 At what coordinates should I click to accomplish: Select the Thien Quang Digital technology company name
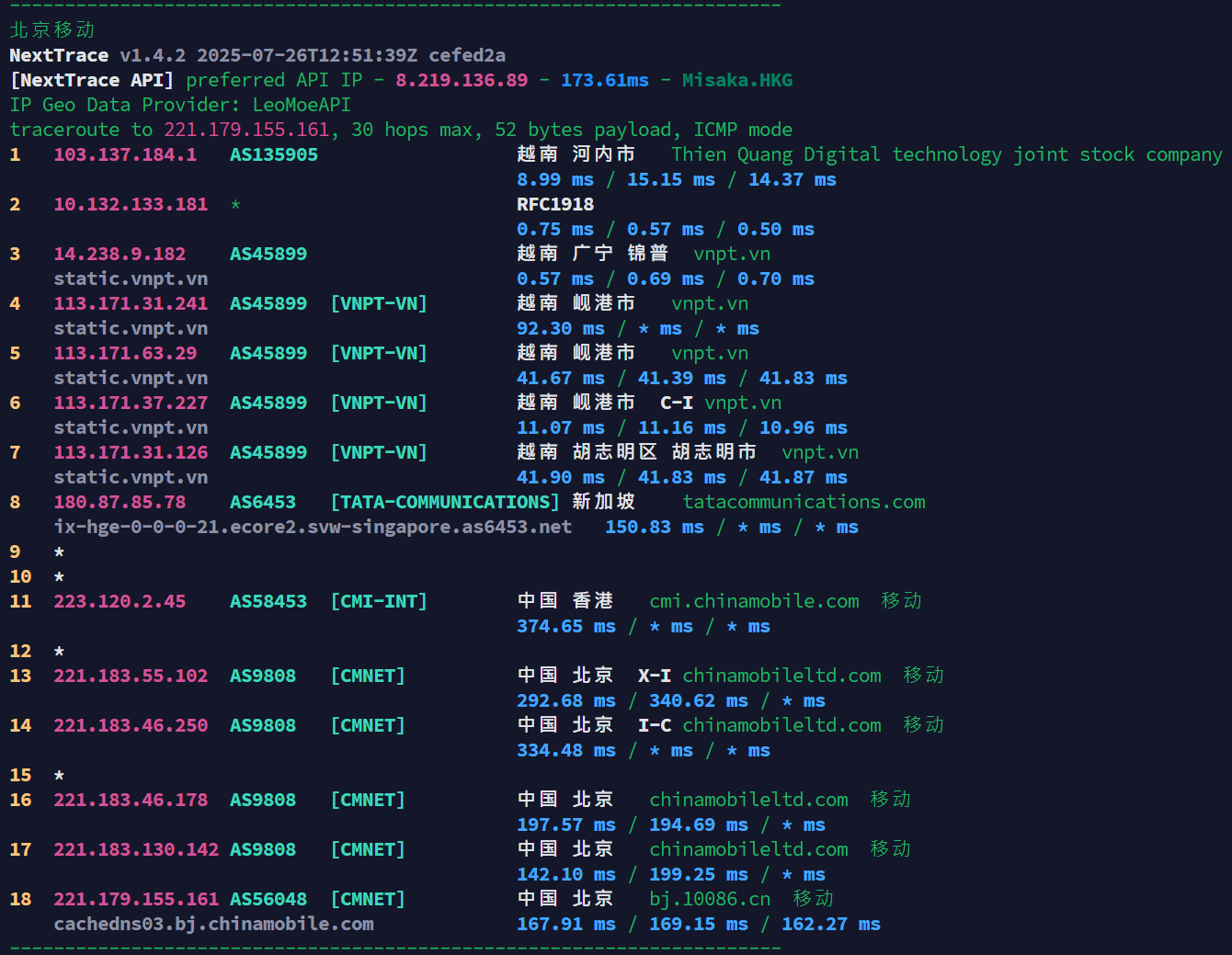(x=947, y=154)
